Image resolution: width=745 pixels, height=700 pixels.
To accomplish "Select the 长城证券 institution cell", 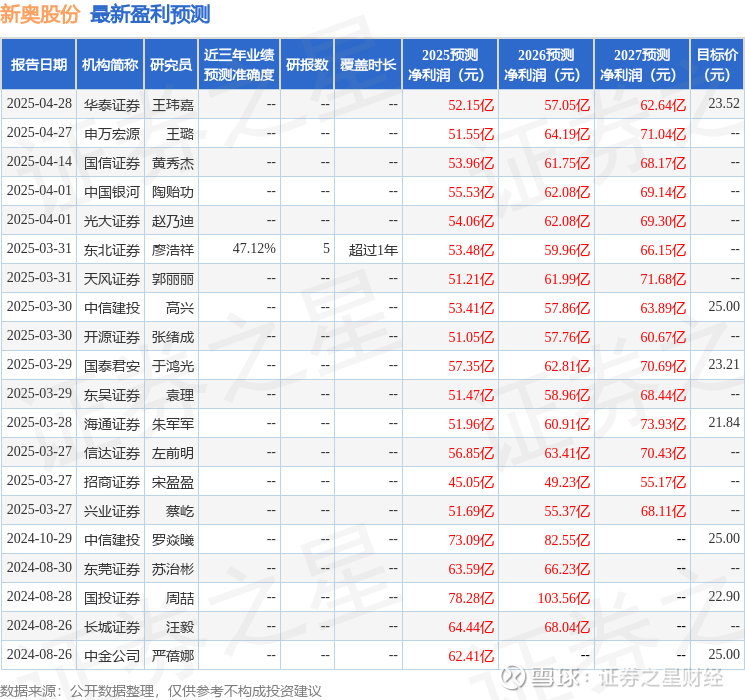I will [112, 627].
